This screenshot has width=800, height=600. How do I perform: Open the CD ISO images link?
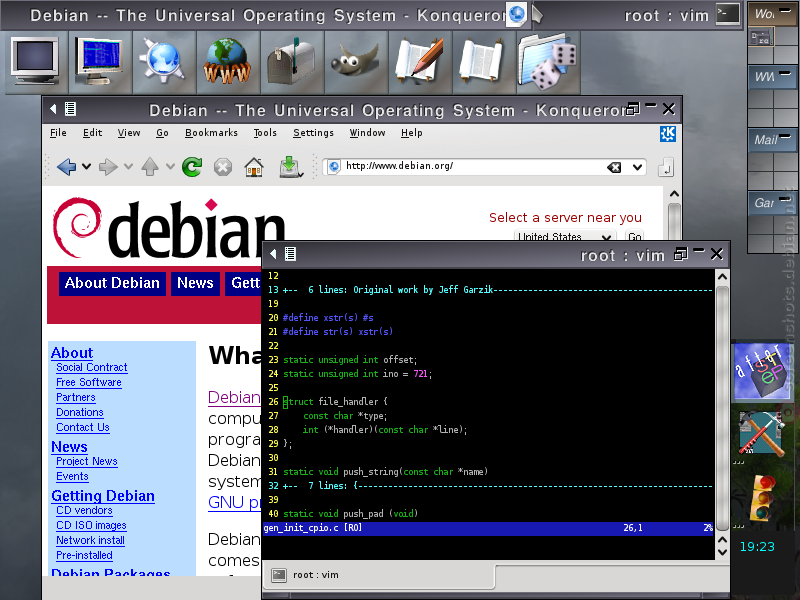click(91, 525)
